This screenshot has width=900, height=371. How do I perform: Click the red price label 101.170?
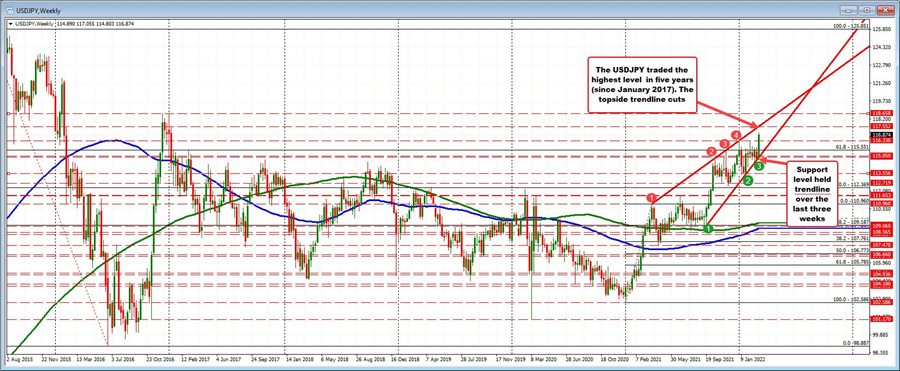[882, 319]
